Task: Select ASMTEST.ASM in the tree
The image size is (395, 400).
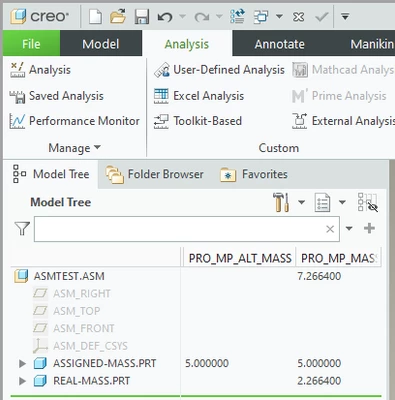Action: (x=69, y=276)
